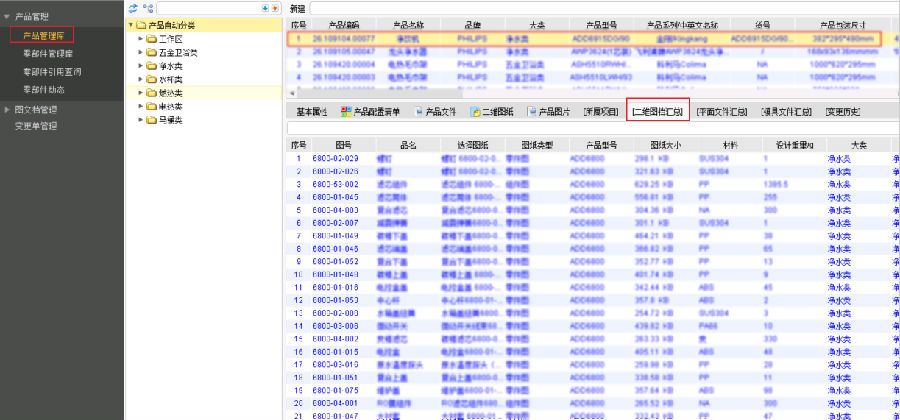The height and width of the screenshot is (420, 900).
Task: Click the 产品文件 tab document icon
Action: point(420,111)
